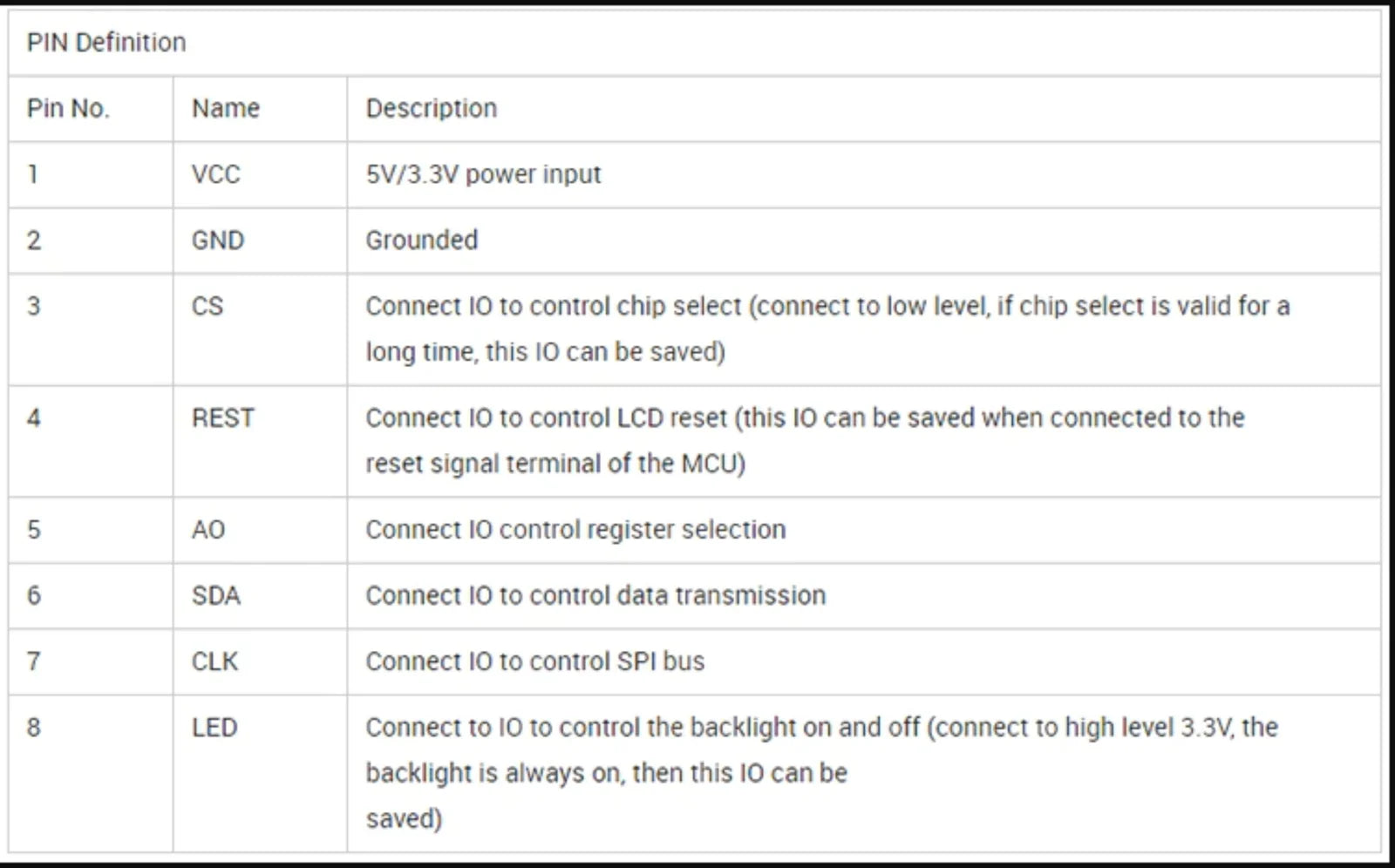Select the SDA name cell
The width and height of the screenshot is (1395, 868).
click(x=216, y=595)
